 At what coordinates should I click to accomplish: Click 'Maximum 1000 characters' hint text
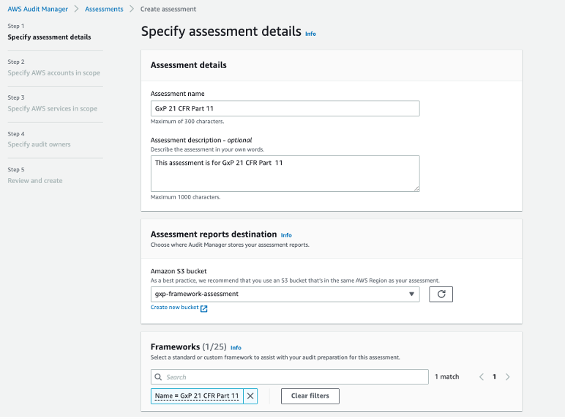click(x=185, y=197)
